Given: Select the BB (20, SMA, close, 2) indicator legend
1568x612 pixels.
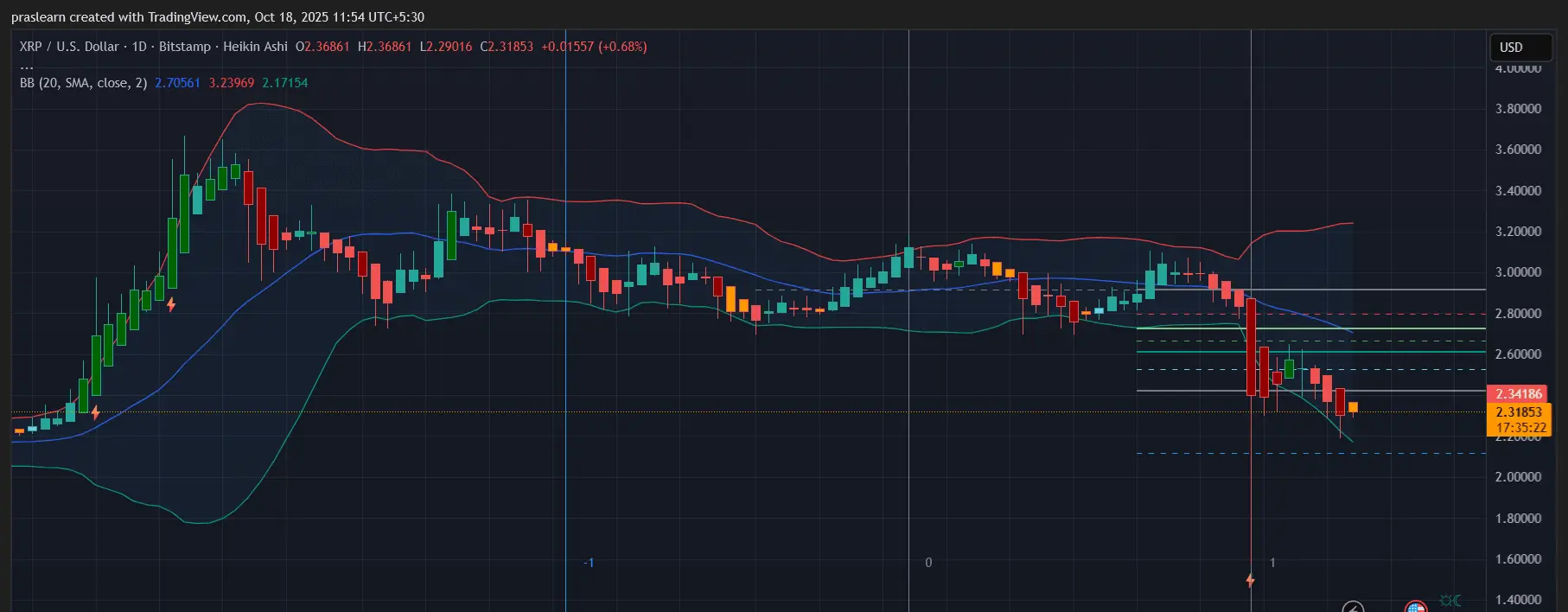Looking at the screenshot, I should [83, 83].
